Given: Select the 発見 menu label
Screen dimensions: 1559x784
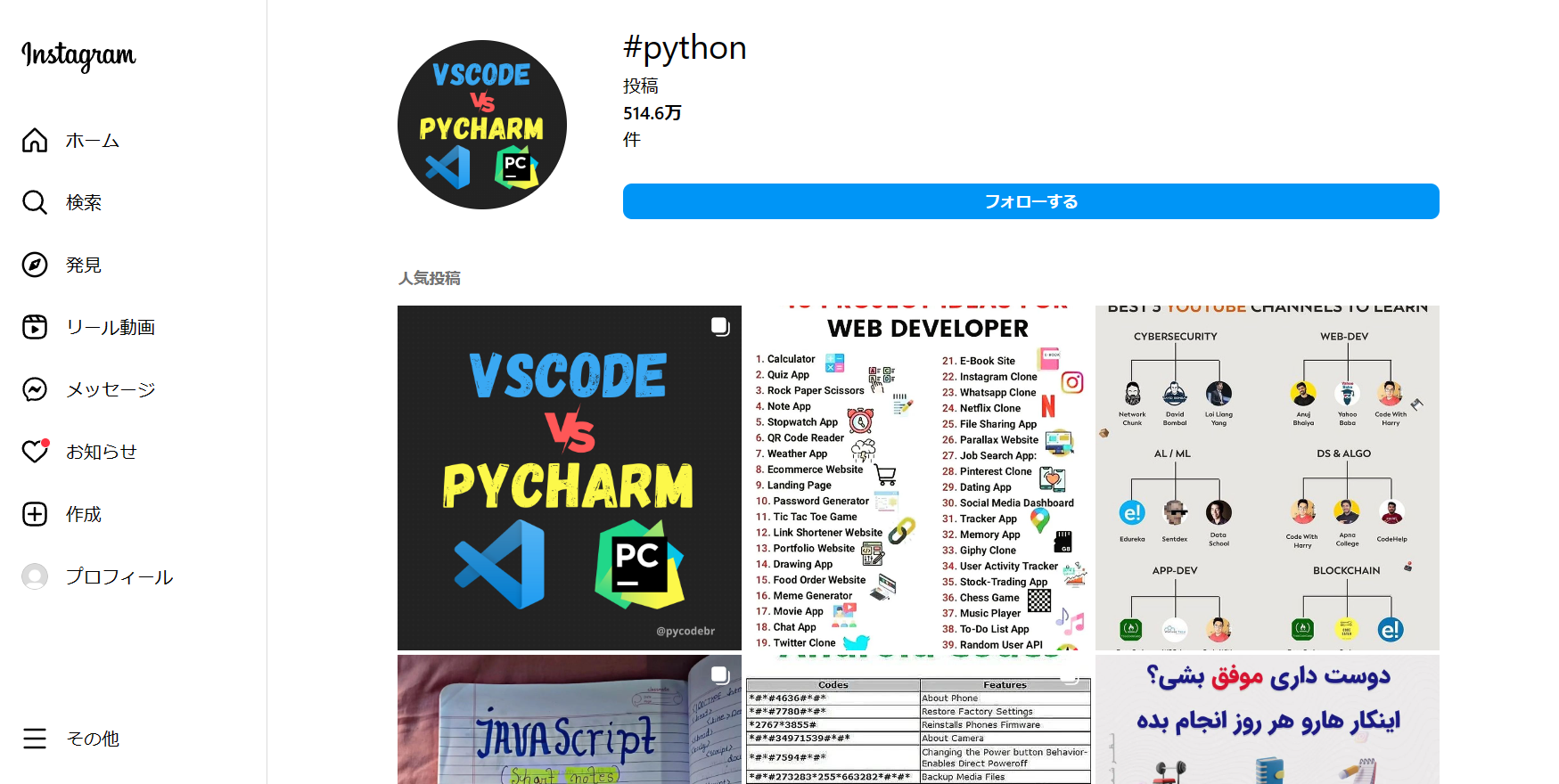Looking at the screenshot, I should [84, 265].
